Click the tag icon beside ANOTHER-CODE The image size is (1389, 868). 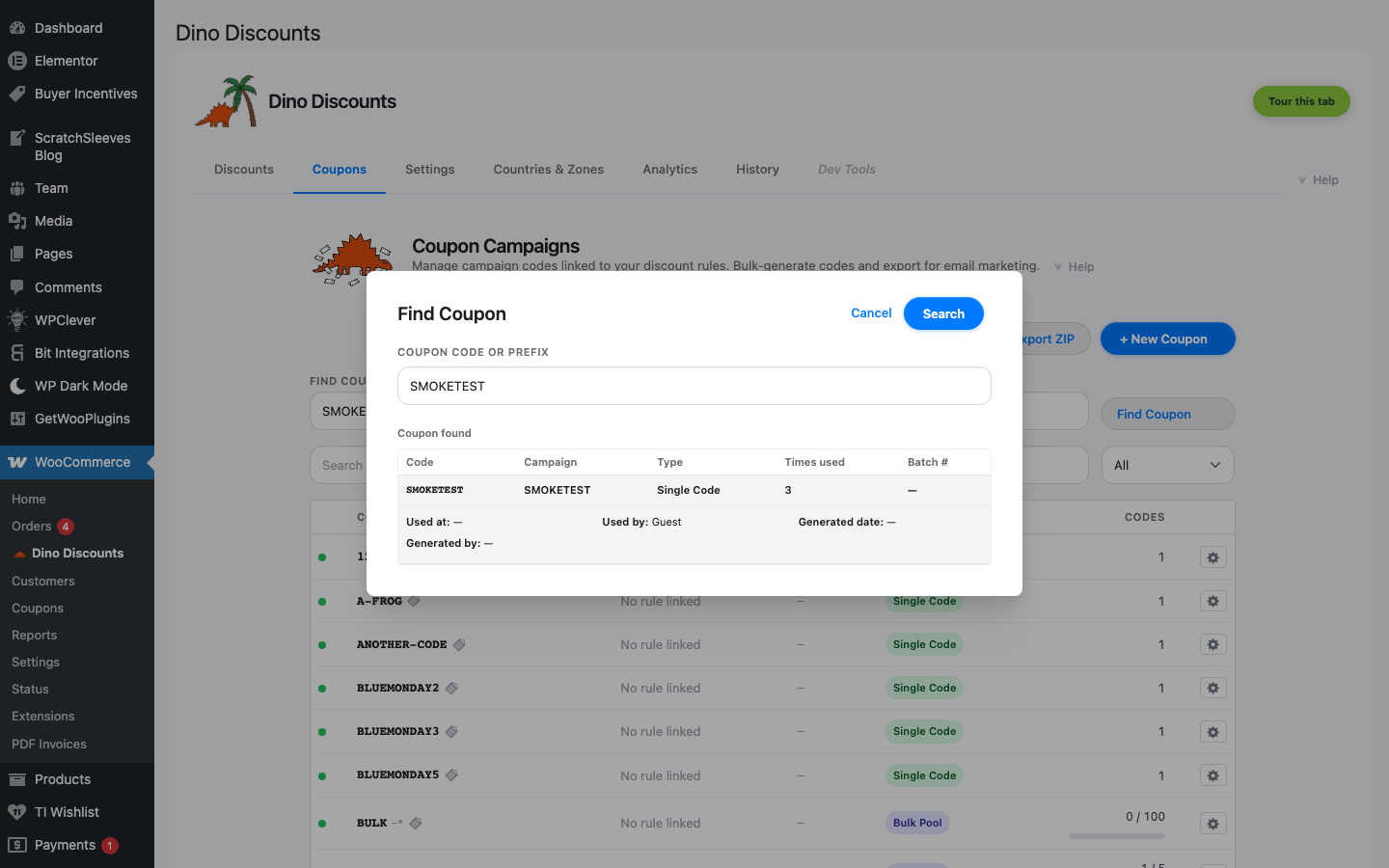coord(459,644)
